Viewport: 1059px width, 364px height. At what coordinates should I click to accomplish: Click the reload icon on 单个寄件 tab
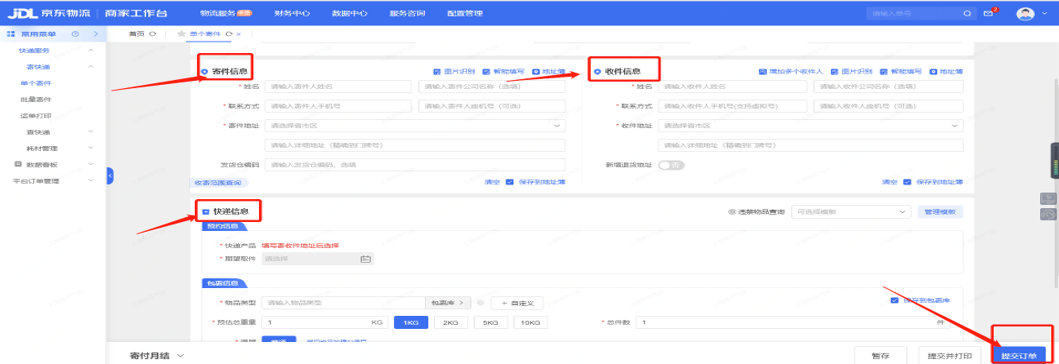coord(230,34)
